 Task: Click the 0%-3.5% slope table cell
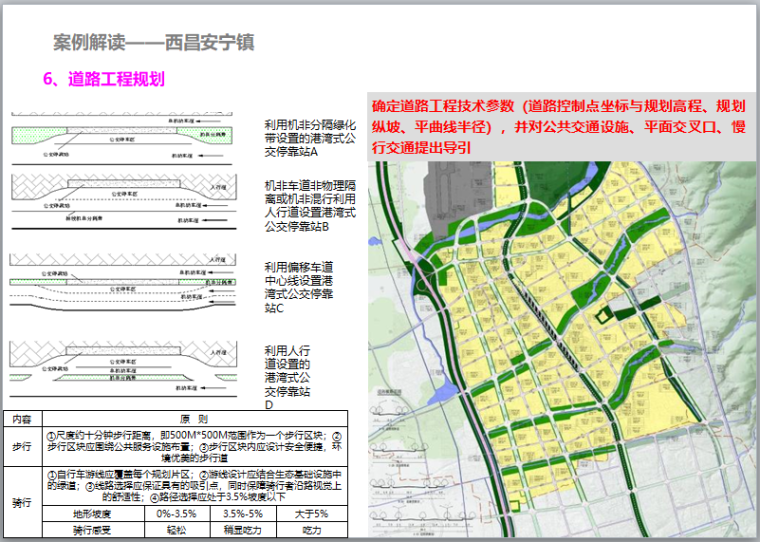(x=177, y=513)
